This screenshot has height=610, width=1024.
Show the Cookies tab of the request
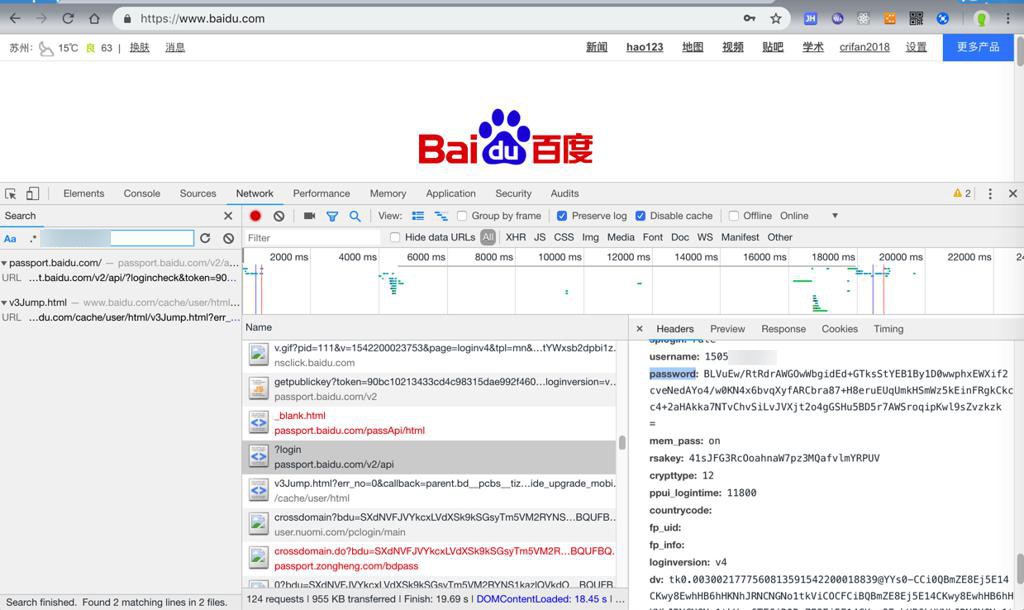click(x=839, y=329)
